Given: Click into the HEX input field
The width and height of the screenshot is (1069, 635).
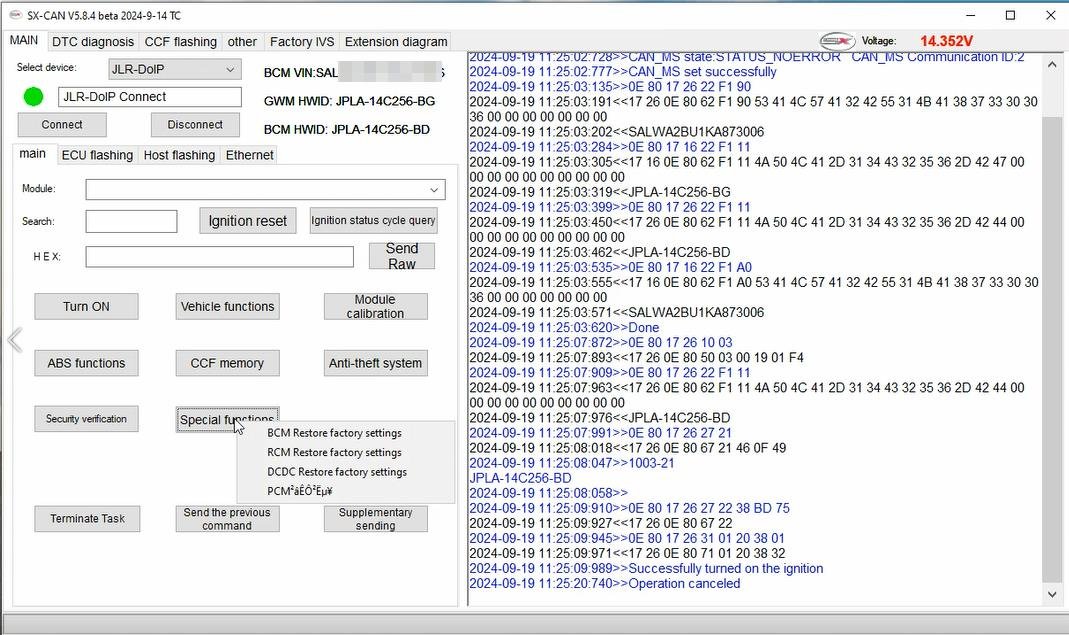Looking at the screenshot, I should click(x=220, y=256).
